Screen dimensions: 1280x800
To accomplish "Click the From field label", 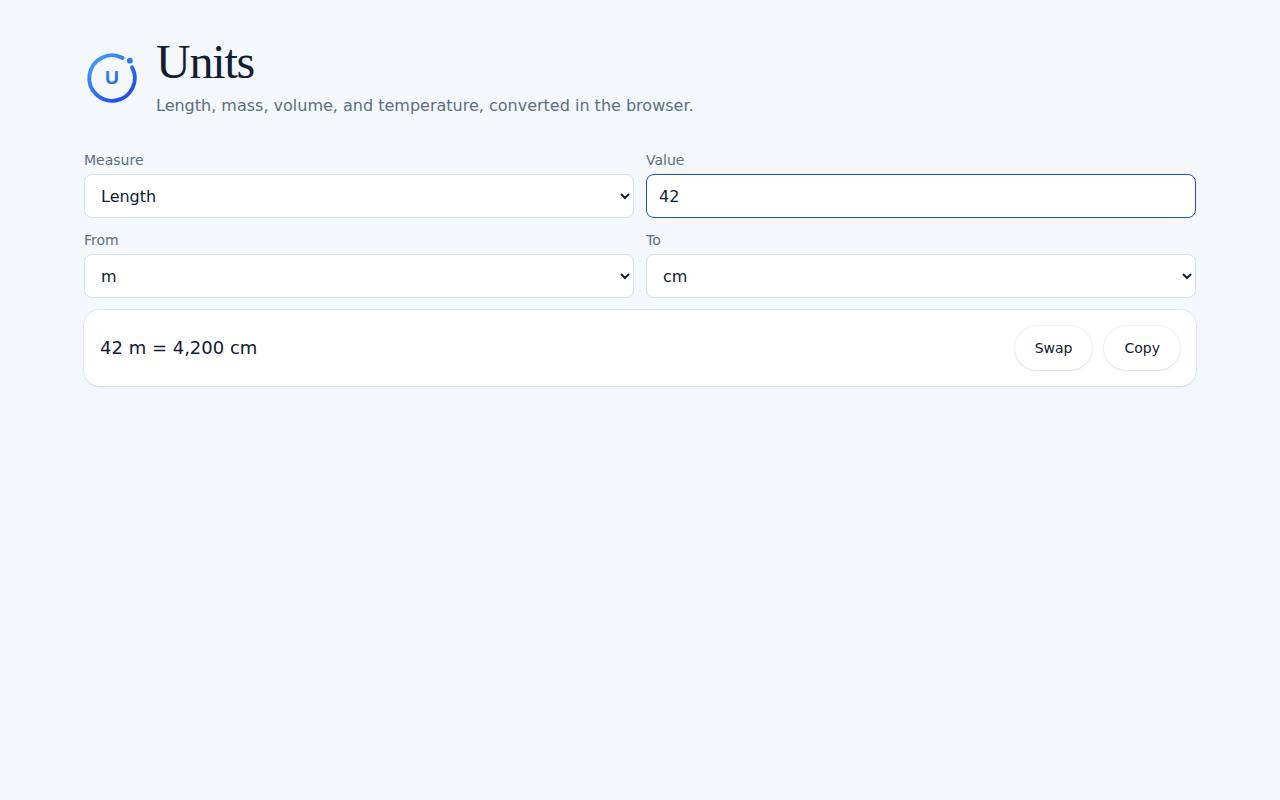I will 101,240.
